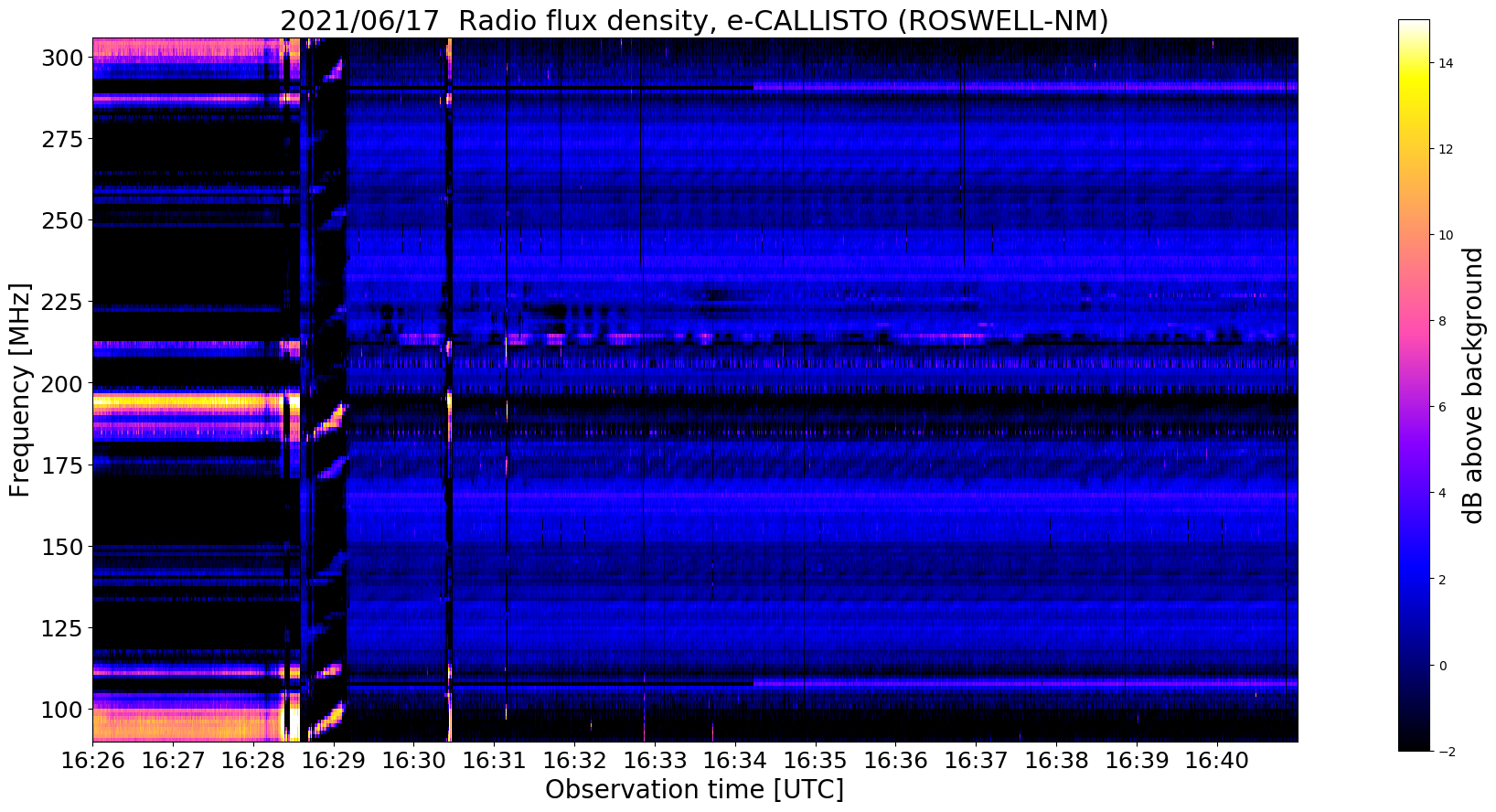The image size is (1496, 812).
Task: Click the 175 MHz frequency tick label
Action: [x=61, y=465]
